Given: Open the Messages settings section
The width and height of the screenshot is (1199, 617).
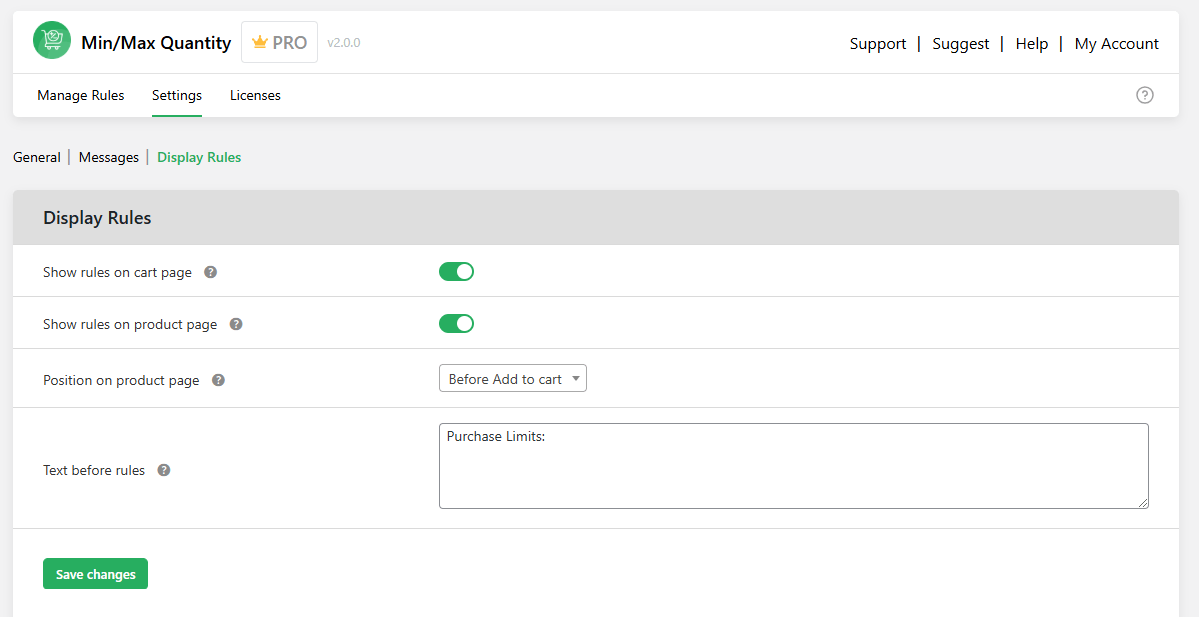Looking at the screenshot, I should (x=108, y=157).
